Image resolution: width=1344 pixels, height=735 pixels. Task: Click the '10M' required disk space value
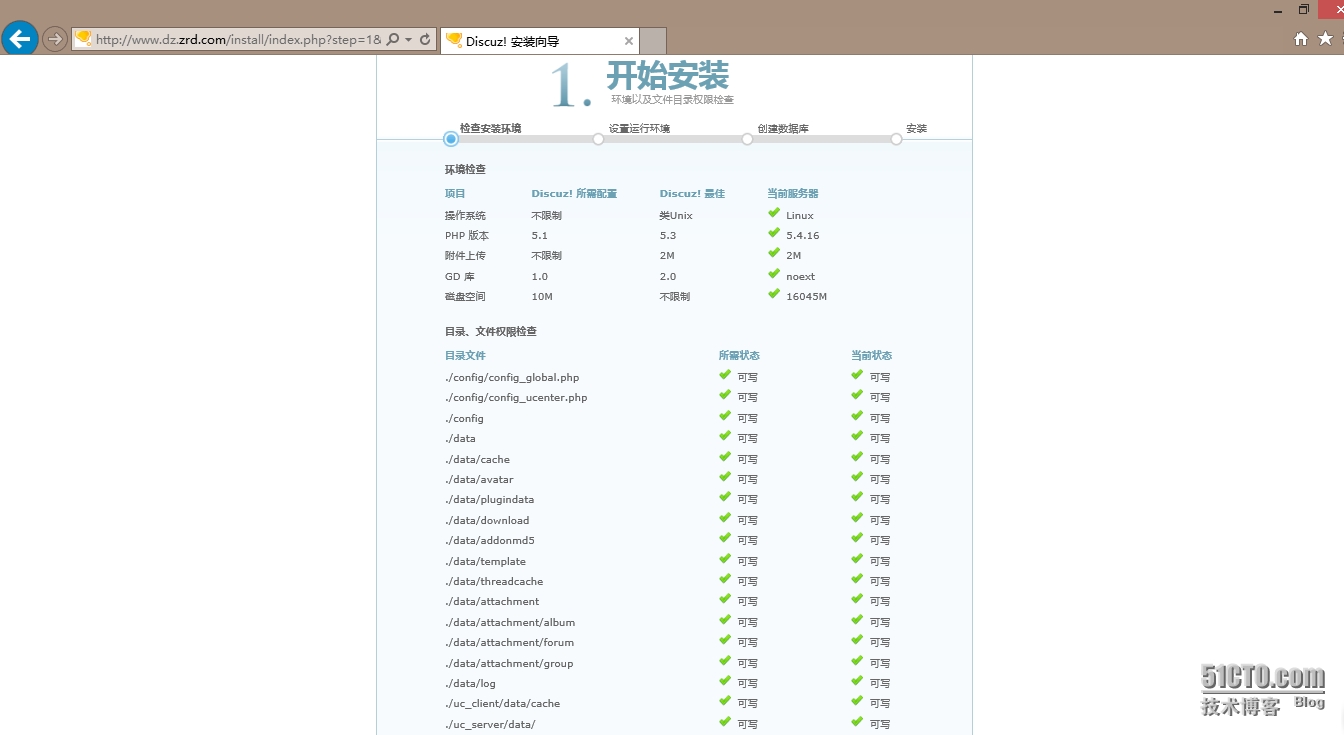542,297
